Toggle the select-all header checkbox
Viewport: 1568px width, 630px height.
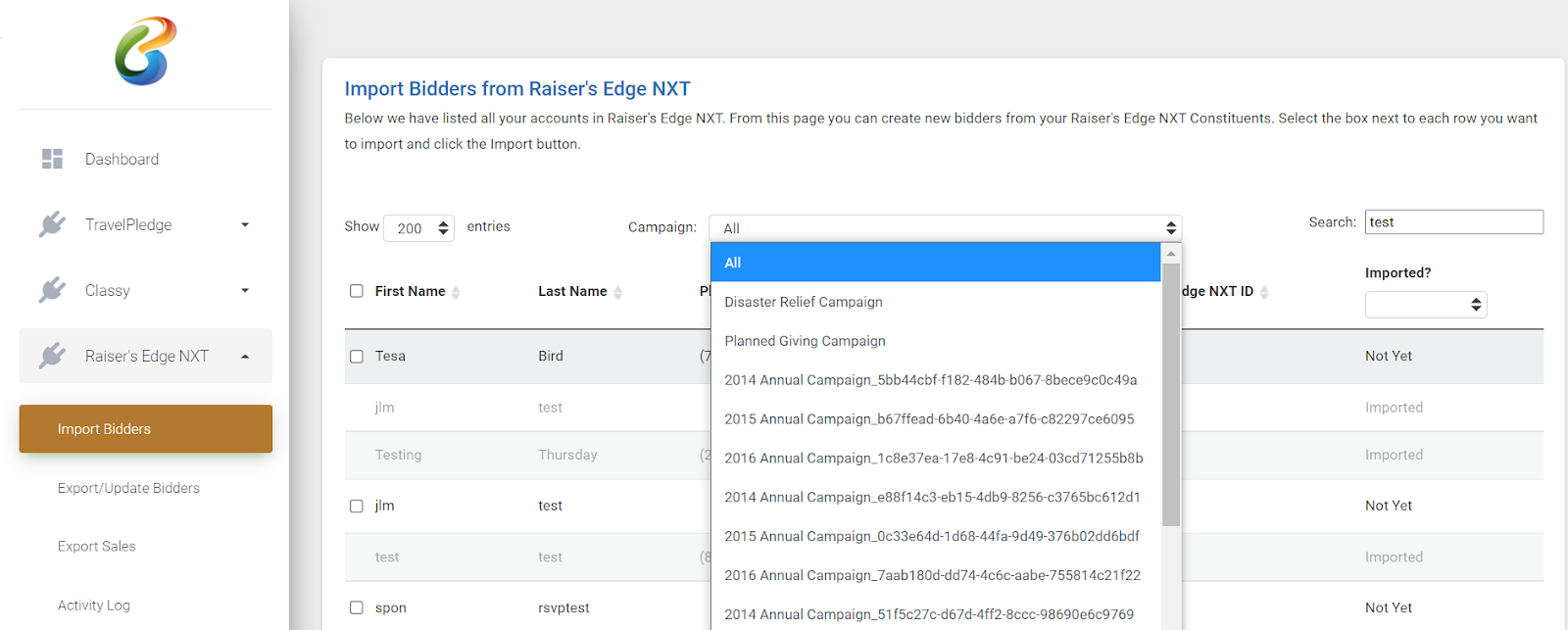pos(357,291)
